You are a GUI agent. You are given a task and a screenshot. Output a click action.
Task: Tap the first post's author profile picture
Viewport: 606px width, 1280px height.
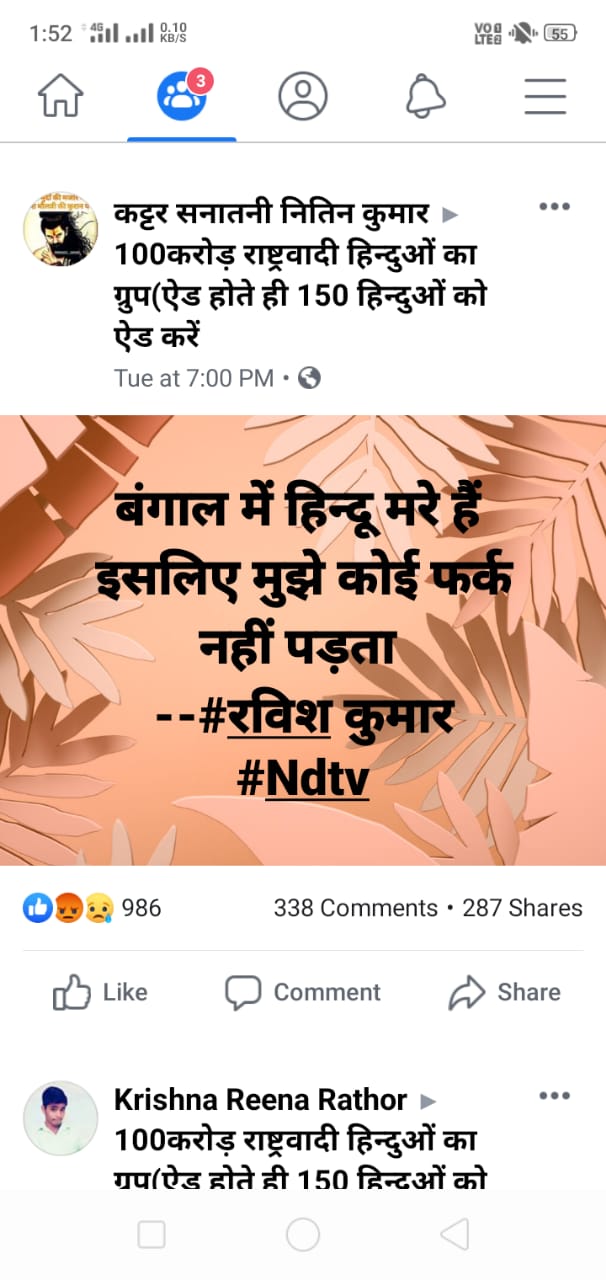pyautogui.click(x=60, y=228)
